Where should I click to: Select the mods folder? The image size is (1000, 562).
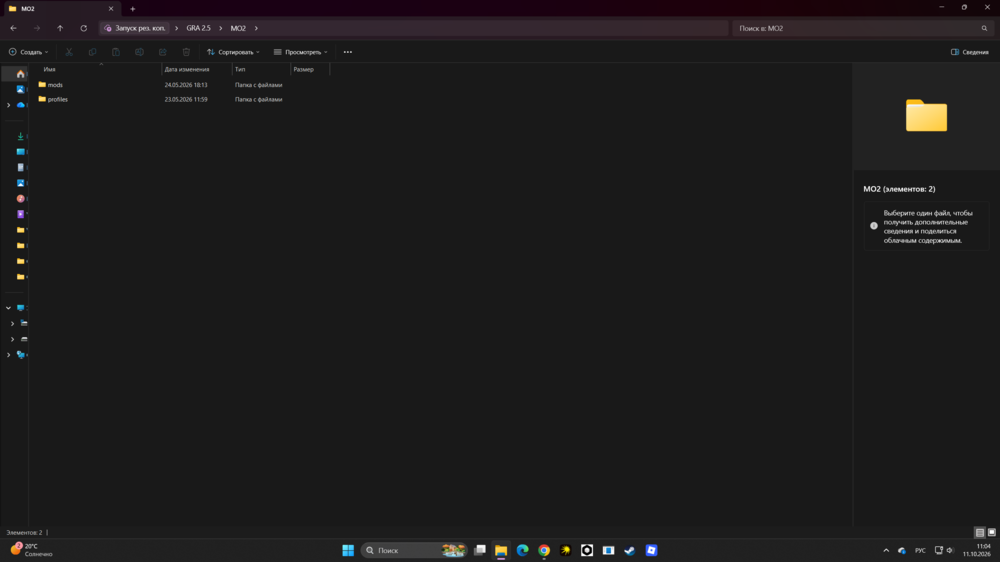[55, 84]
